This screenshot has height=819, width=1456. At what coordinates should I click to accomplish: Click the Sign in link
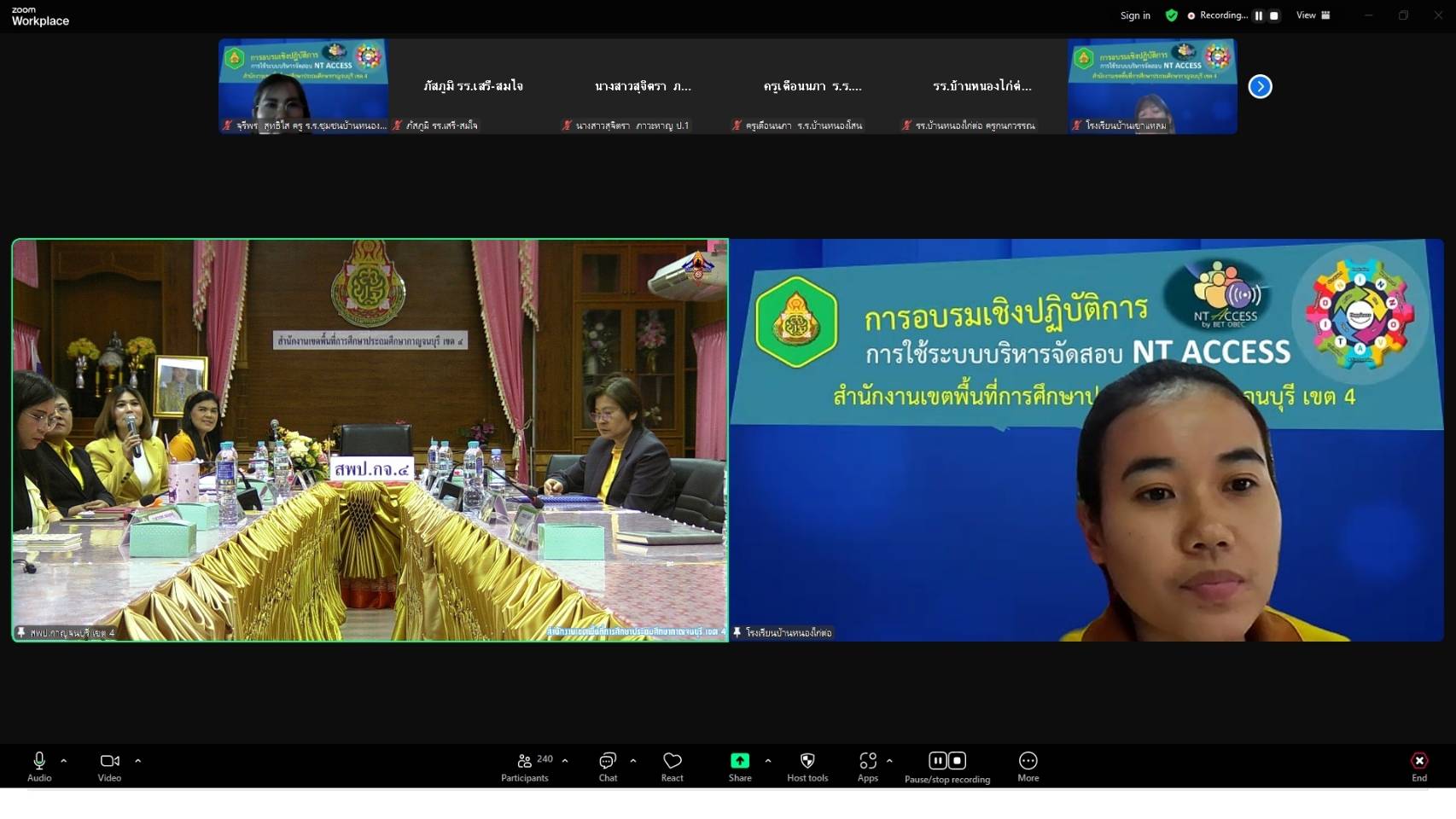[1135, 15]
